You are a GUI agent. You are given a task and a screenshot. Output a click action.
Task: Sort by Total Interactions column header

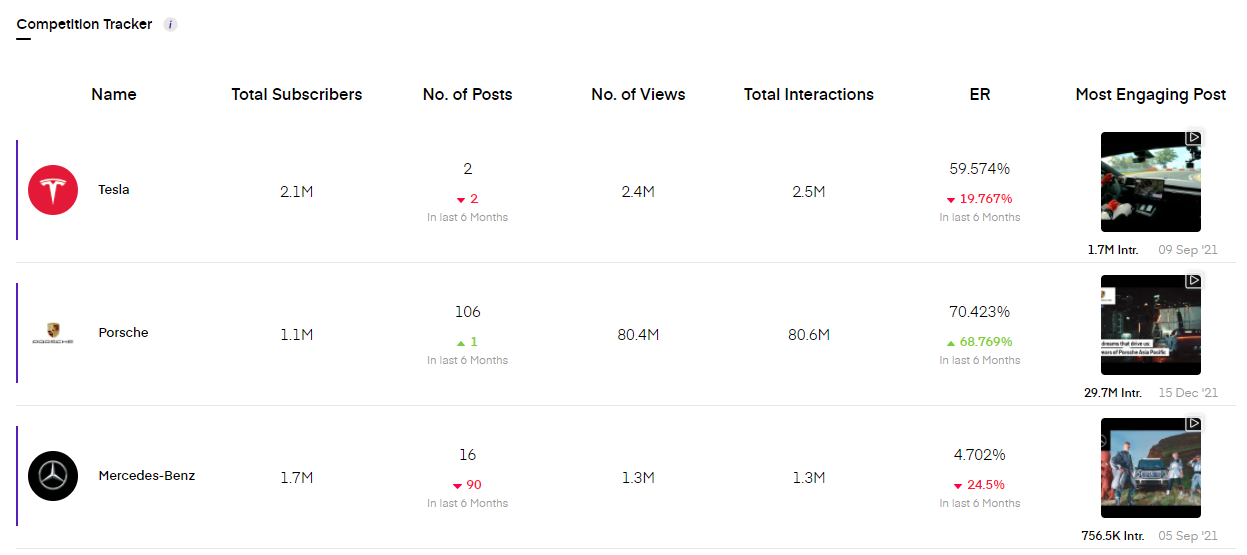click(808, 95)
